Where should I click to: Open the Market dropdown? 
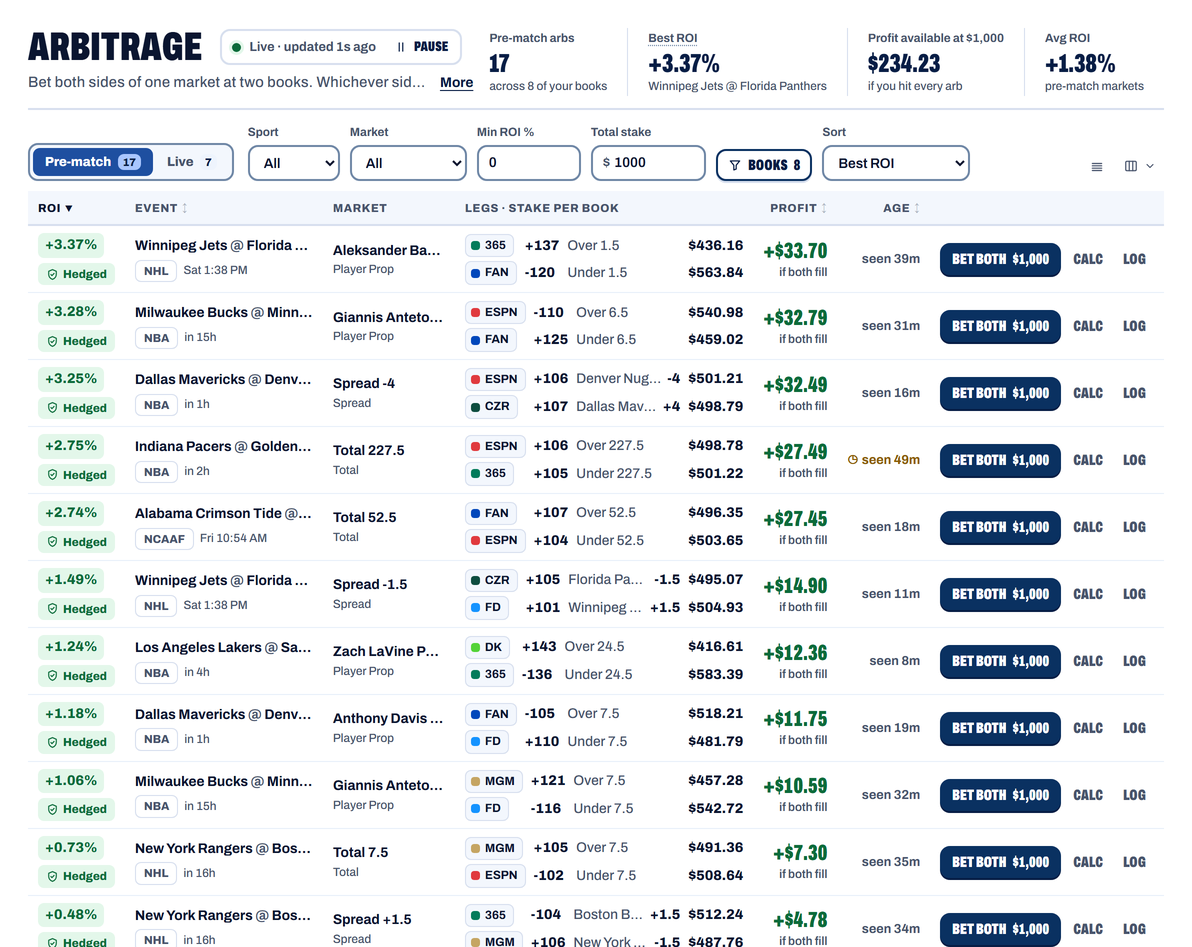tap(408, 163)
